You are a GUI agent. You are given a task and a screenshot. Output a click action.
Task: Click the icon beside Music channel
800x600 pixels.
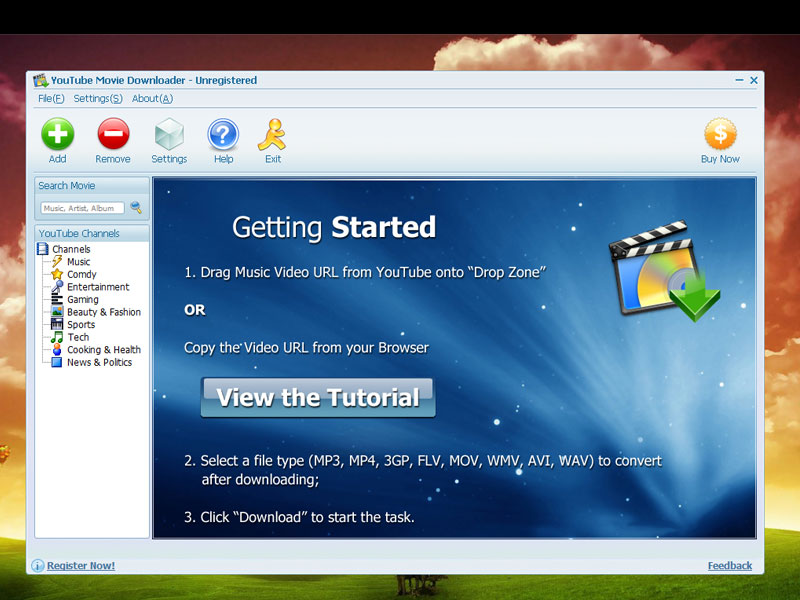tap(57, 262)
